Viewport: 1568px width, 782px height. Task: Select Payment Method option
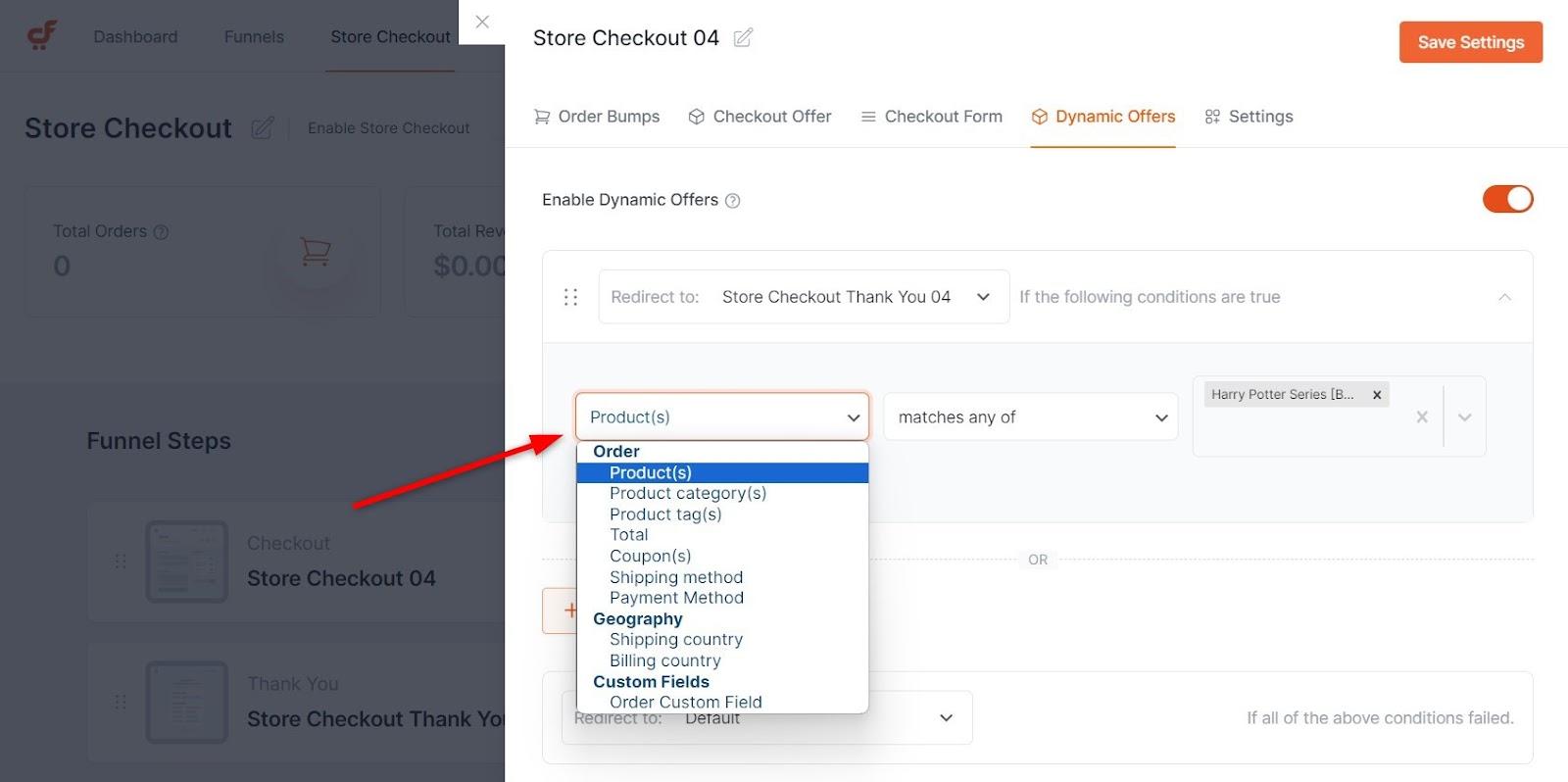pos(722,598)
